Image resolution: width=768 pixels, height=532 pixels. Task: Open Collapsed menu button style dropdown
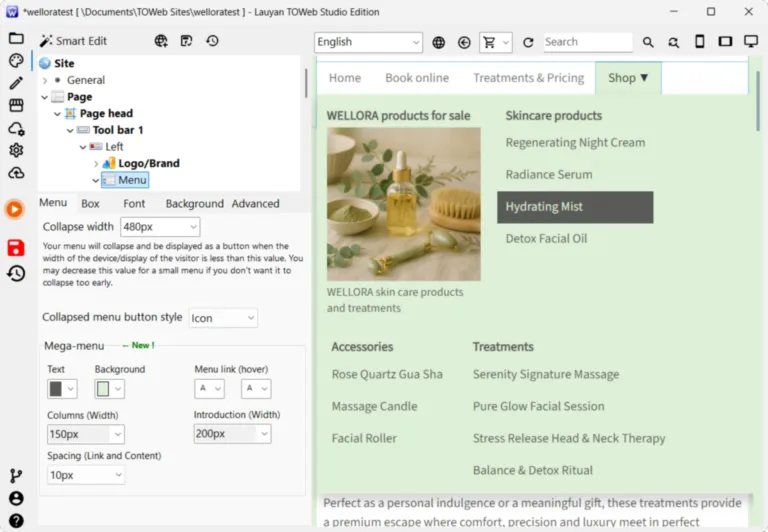coord(223,318)
